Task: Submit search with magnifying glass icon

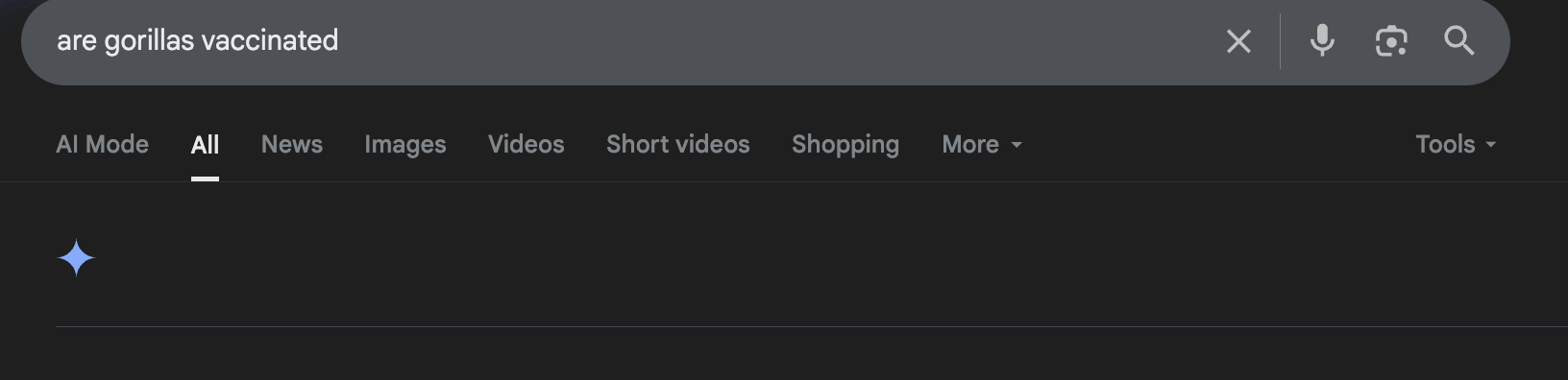Action: [x=1458, y=40]
